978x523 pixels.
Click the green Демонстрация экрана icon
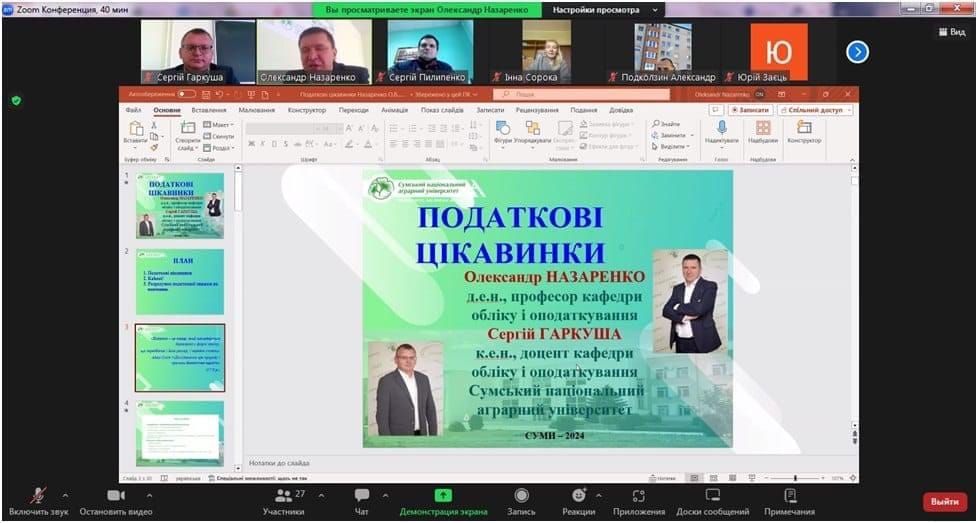(x=443, y=496)
